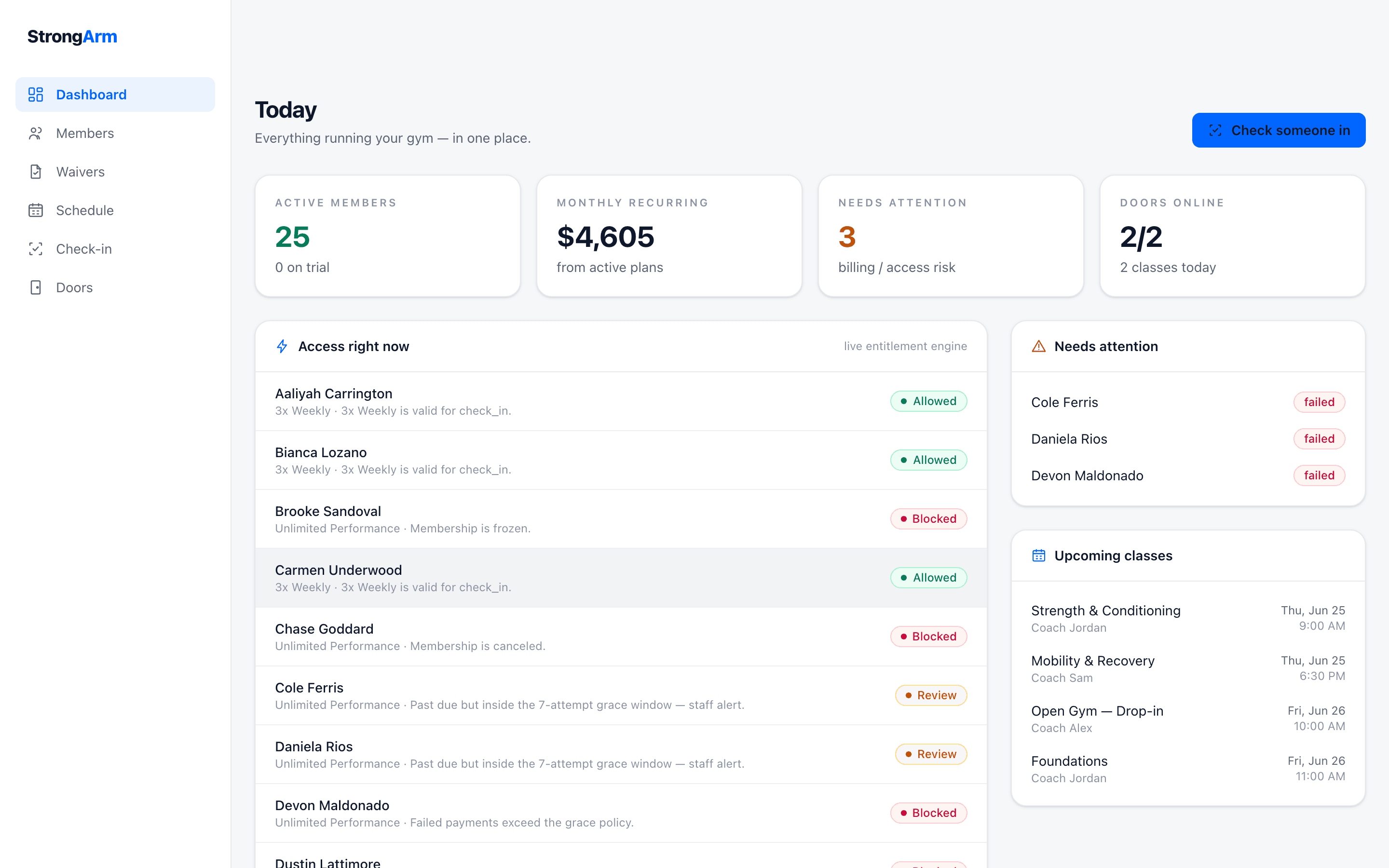This screenshot has width=1389, height=868.
Task: Click the Members people icon
Action: (36, 133)
